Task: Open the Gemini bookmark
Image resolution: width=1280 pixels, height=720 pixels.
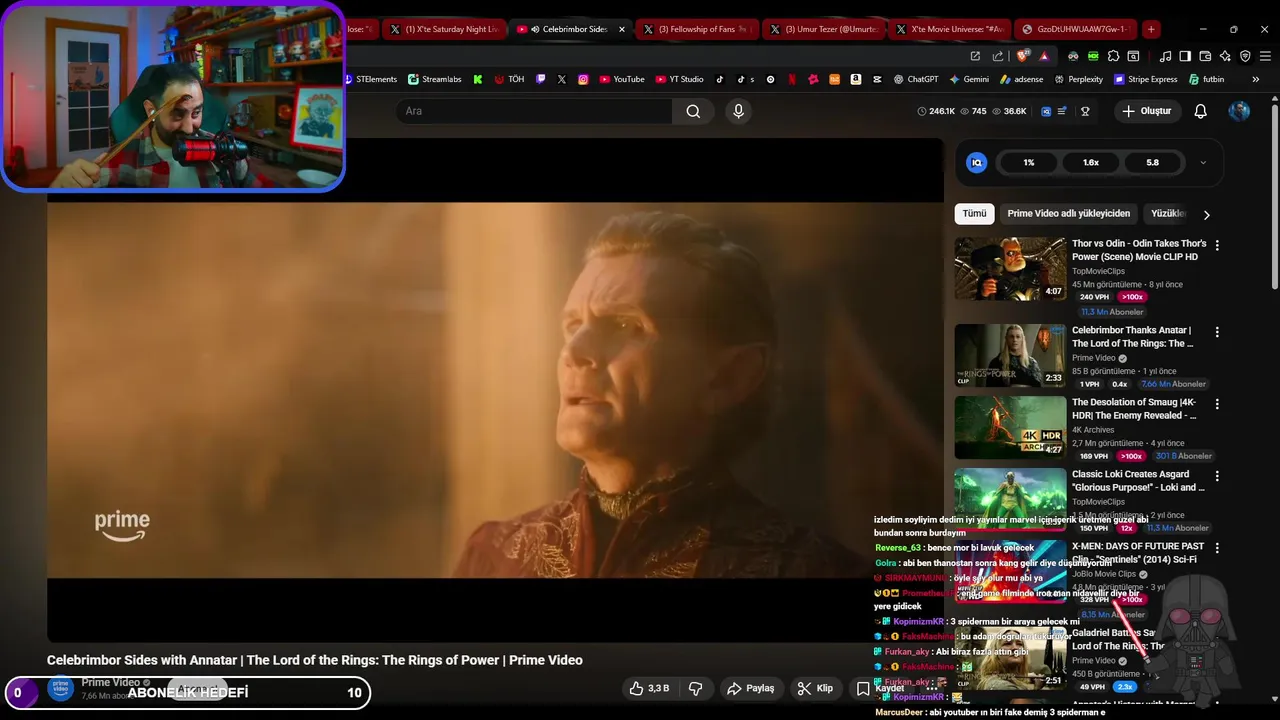Action: point(969,79)
